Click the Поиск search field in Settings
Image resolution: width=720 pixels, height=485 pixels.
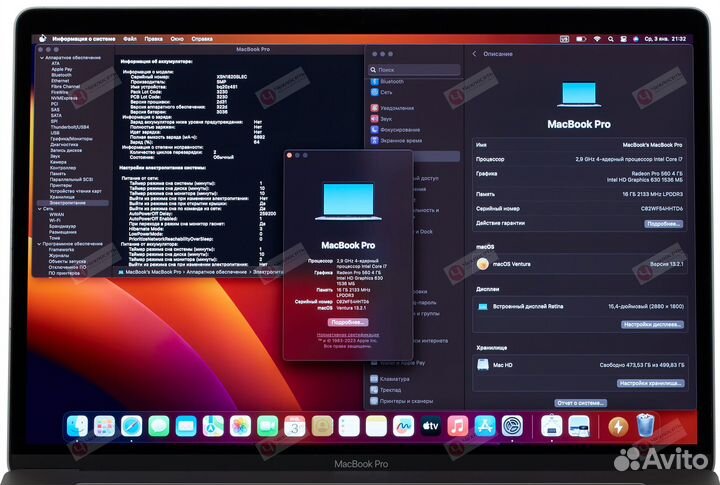415,70
